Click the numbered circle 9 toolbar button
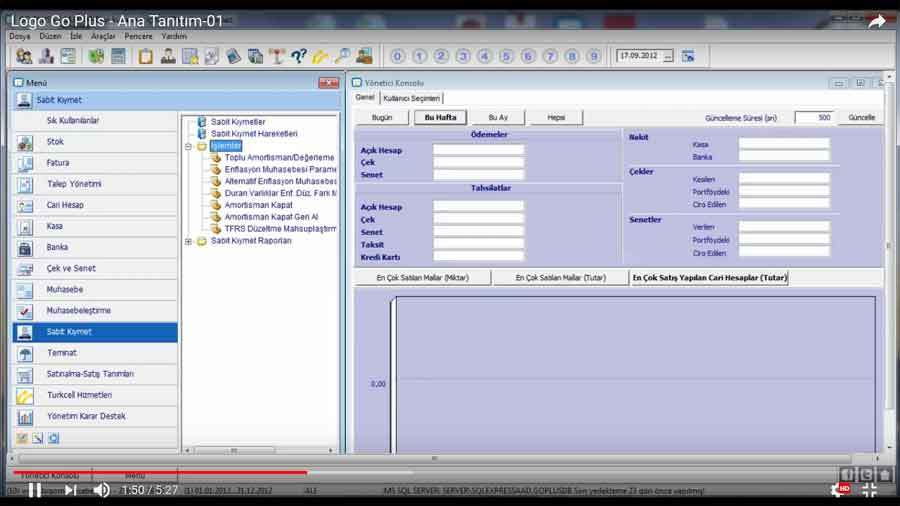This screenshot has height=506, width=900. pos(593,56)
